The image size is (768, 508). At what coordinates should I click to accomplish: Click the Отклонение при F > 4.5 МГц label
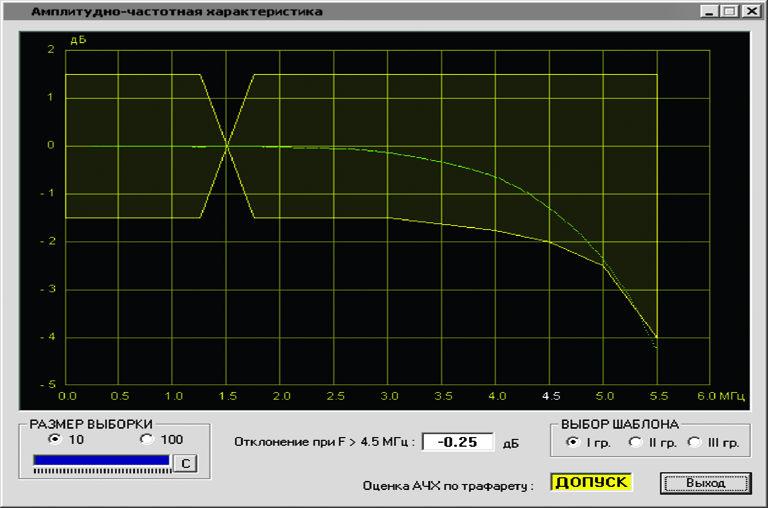[x=324, y=442]
